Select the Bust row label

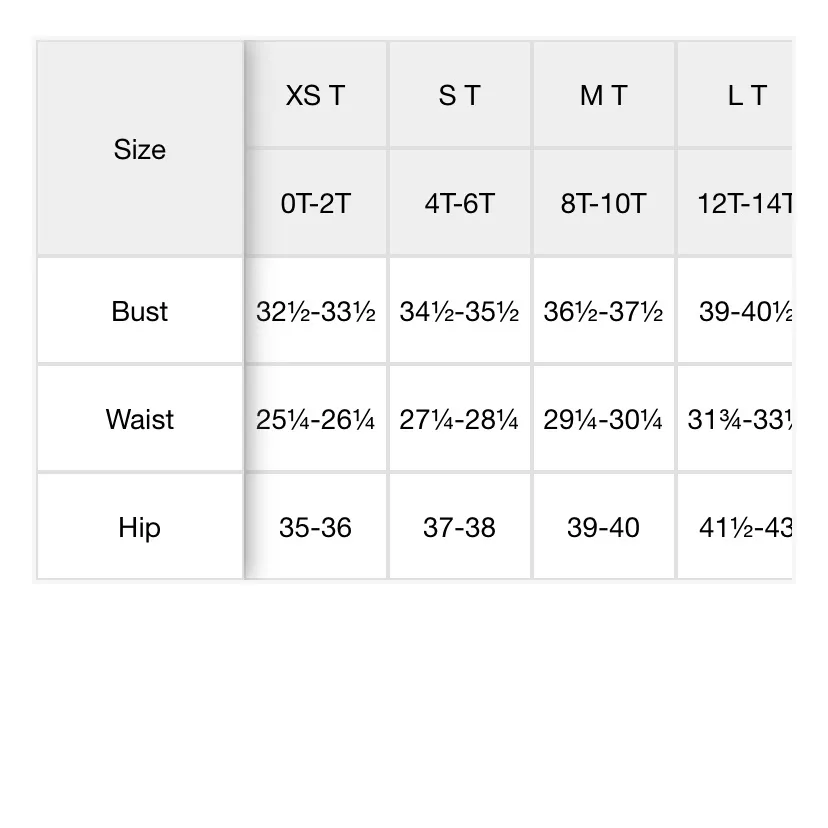click(139, 311)
